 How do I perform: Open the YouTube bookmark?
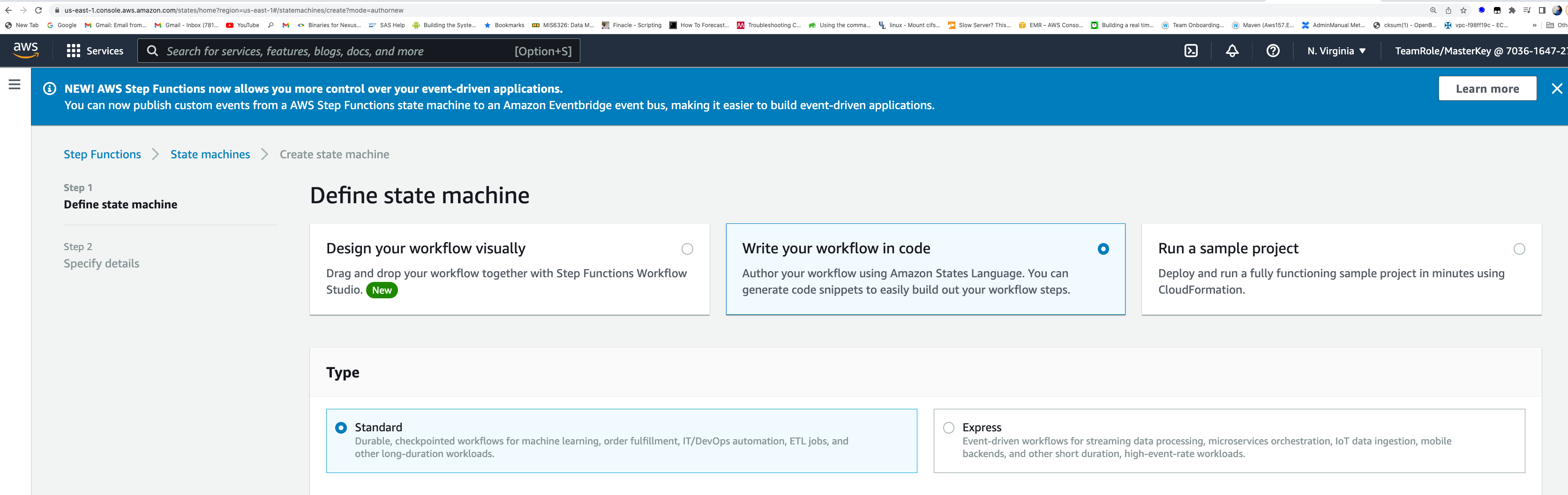(x=242, y=26)
